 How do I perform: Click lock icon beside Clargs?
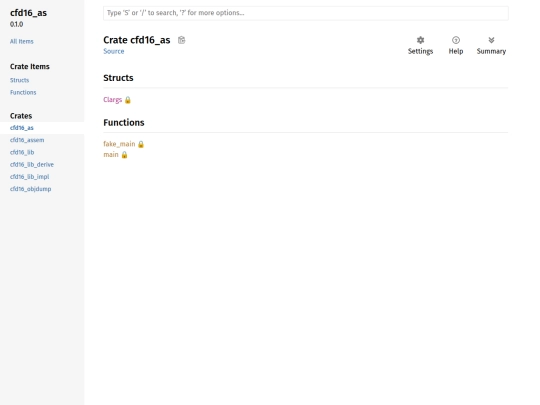128,100
